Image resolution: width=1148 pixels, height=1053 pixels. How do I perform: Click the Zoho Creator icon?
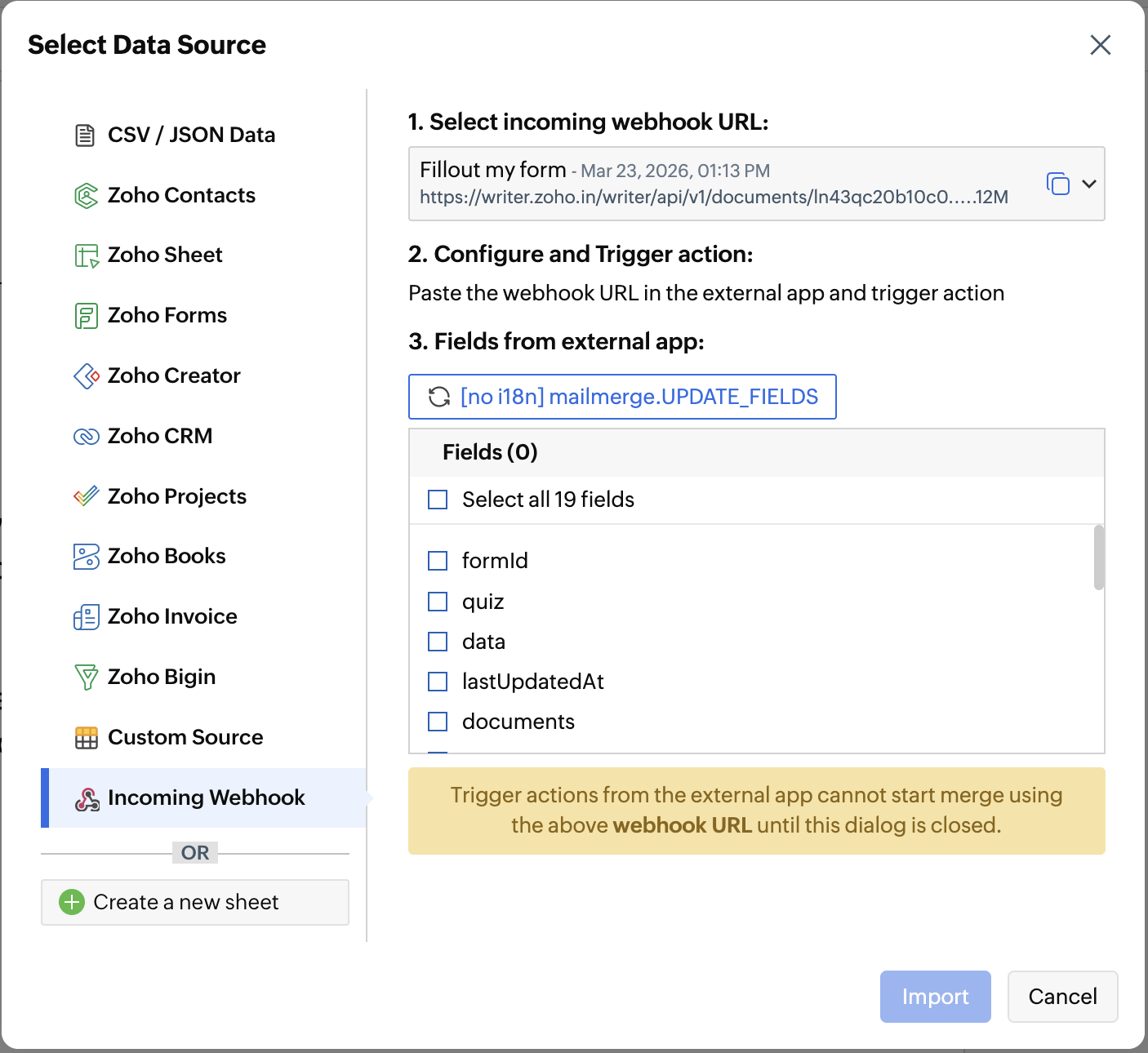pyautogui.click(x=86, y=376)
